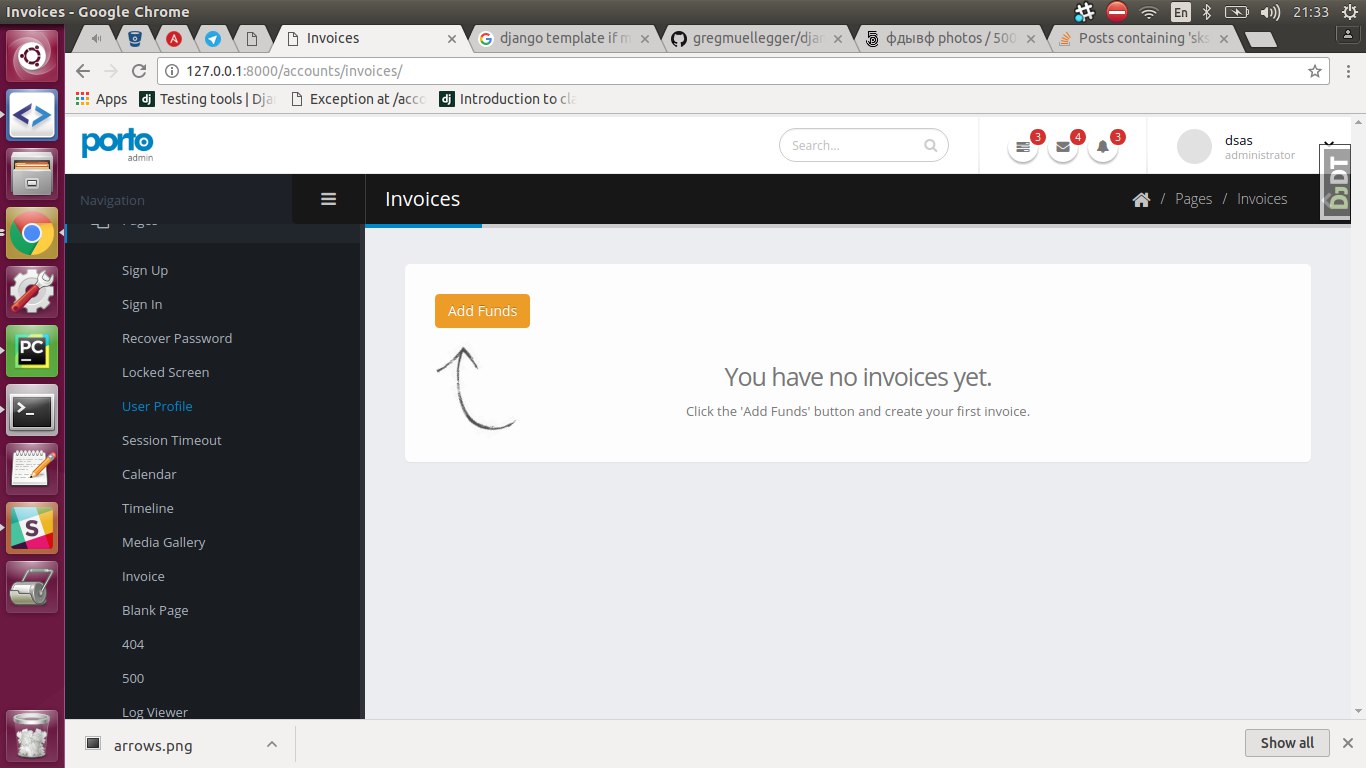
Task: Open Introduction to class bookmark
Action: [508, 99]
